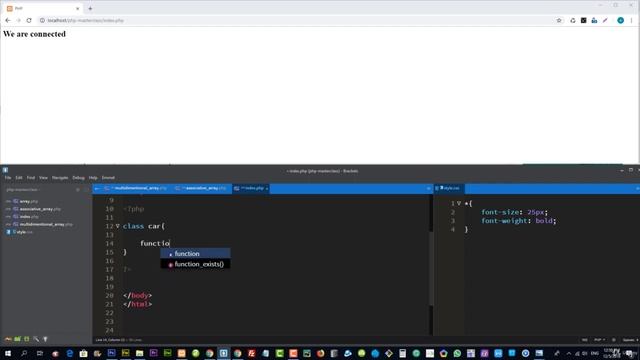
Task: Click the third green square sidebar bottom icon
Action: [27, 339]
